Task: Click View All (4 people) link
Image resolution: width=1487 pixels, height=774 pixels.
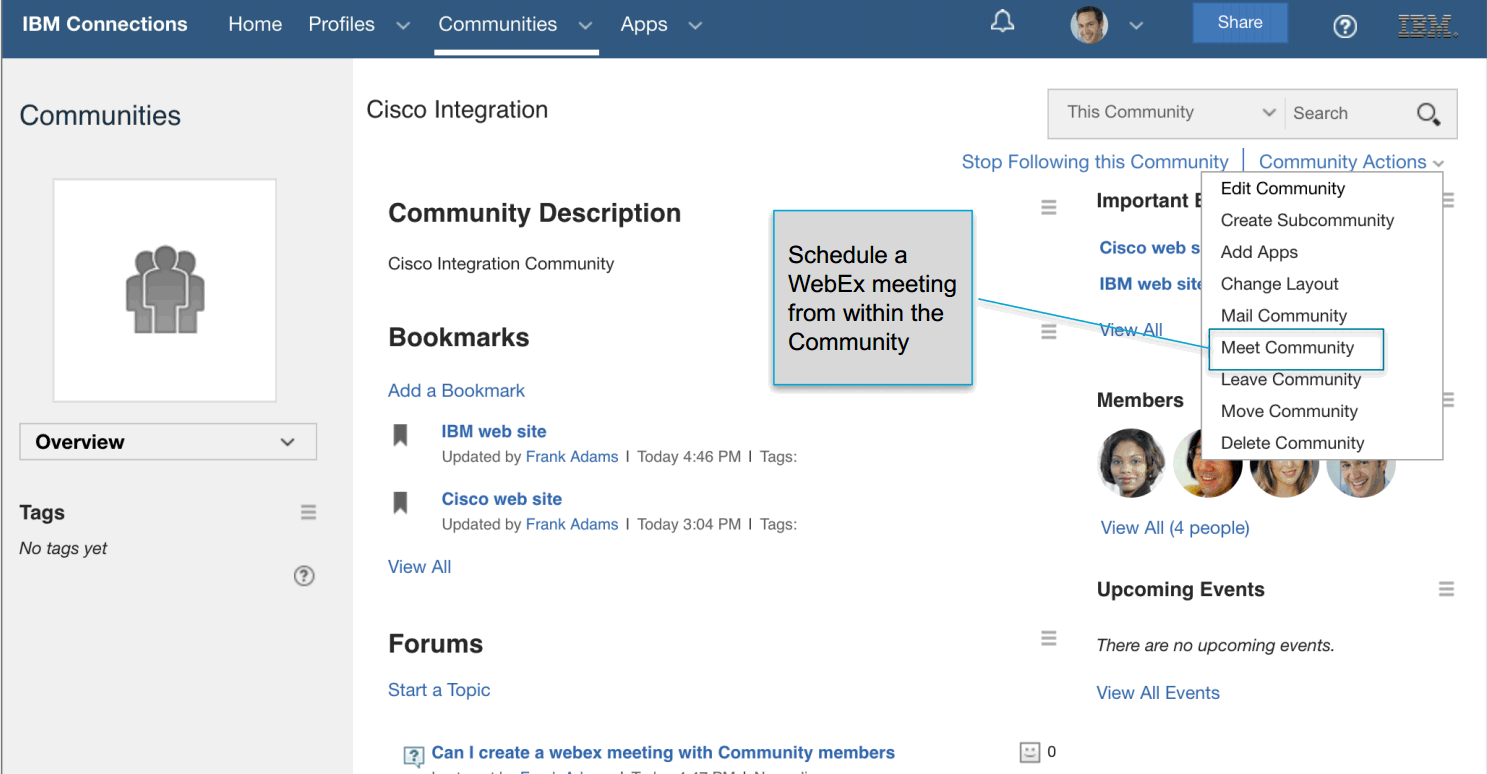Action: pyautogui.click(x=1175, y=528)
